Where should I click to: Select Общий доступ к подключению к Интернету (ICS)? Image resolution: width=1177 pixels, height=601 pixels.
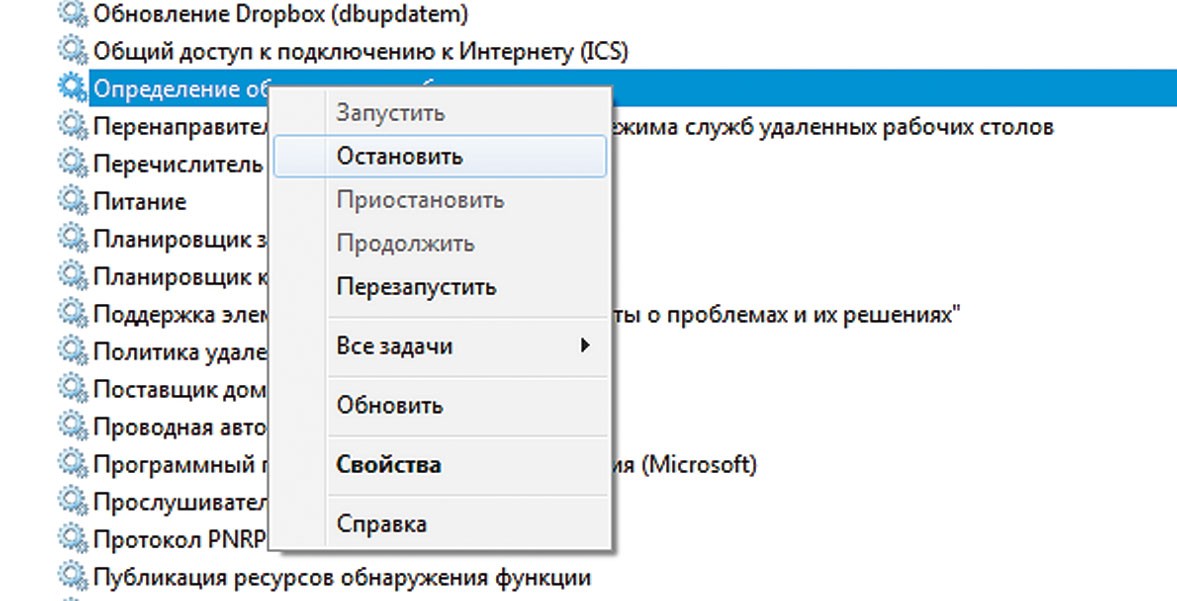pyautogui.click(x=360, y=50)
